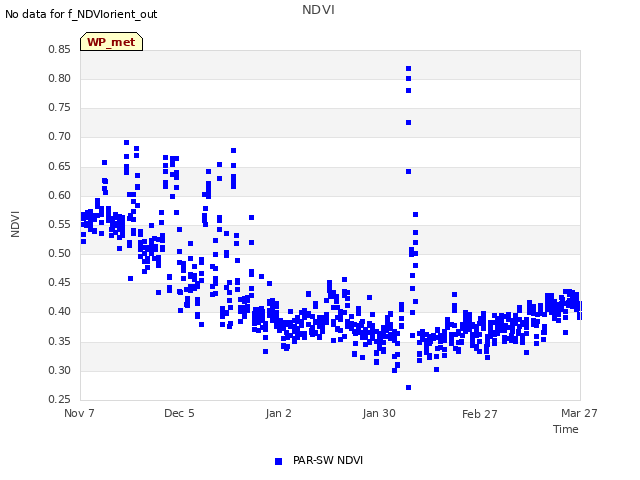The height and width of the screenshot is (480, 640).
Task: Click the highest outlier data point near 0.82
Action: pyautogui.click(x=409, y=69)
